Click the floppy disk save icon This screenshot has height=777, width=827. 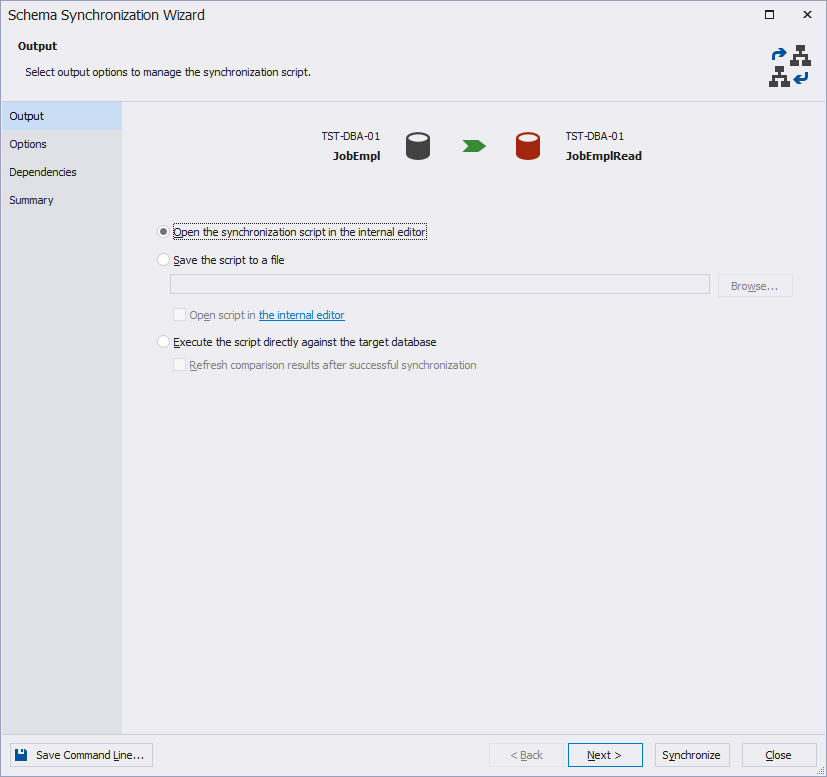[21, 755]
